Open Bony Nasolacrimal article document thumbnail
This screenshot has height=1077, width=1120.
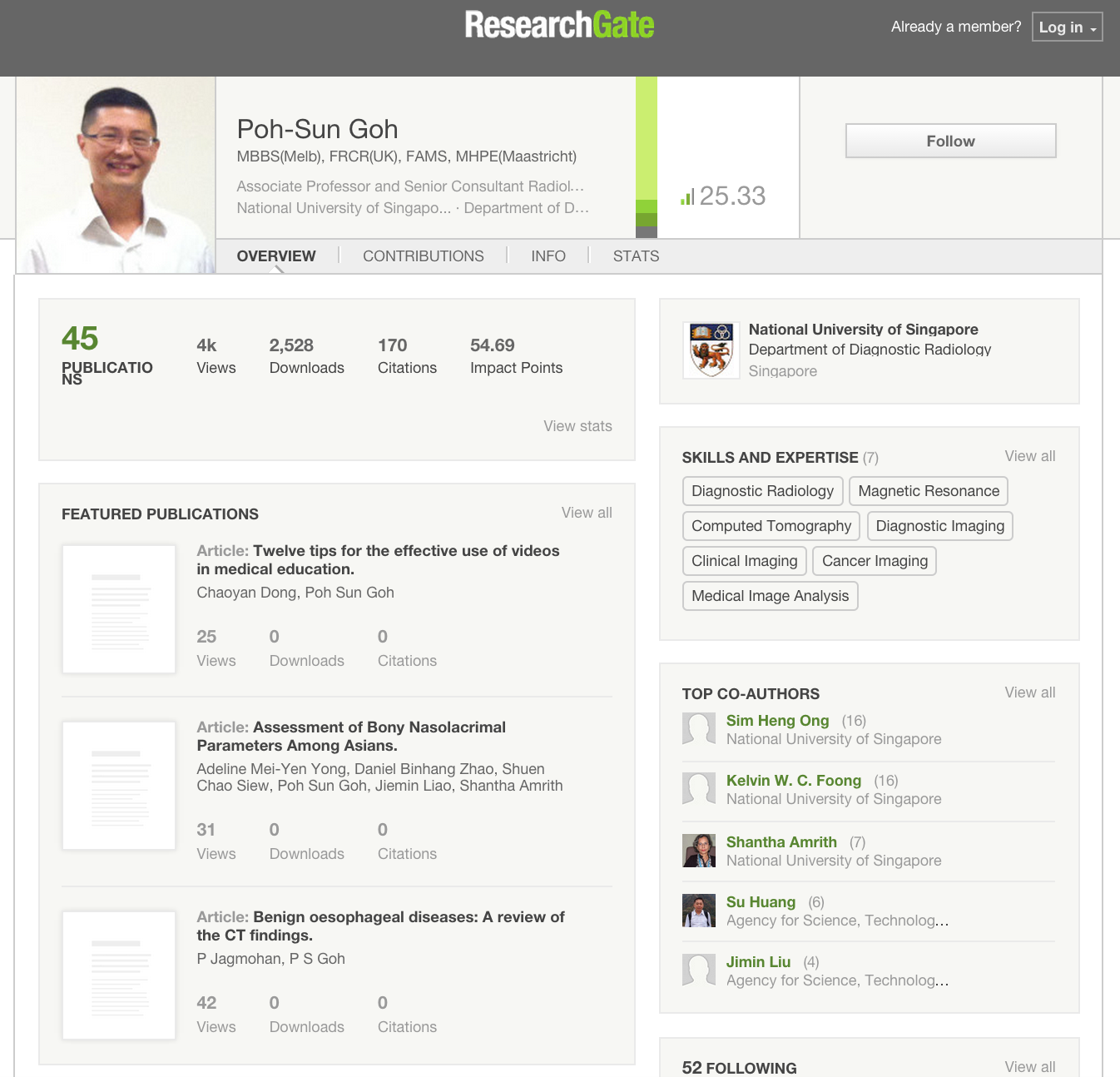coord(119,786)
